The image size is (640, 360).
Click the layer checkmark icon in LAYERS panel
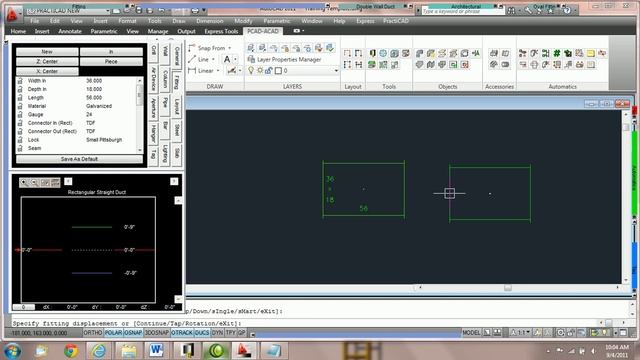tap(330, 48)
